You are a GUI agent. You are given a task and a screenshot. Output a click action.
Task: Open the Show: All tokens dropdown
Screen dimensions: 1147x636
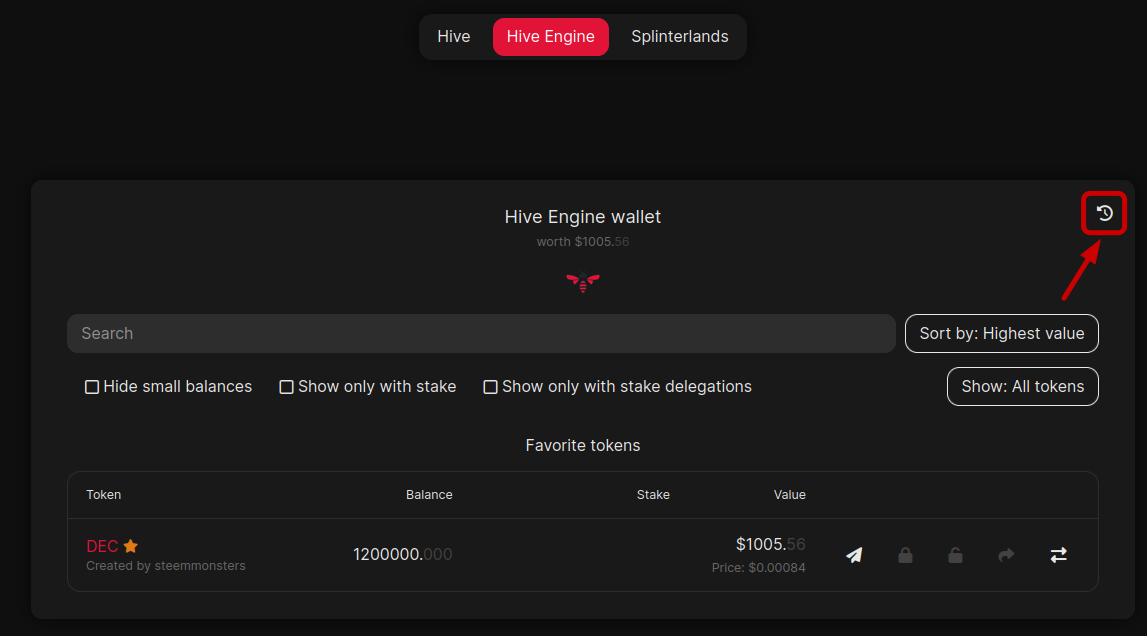[x=1023, y=386]
